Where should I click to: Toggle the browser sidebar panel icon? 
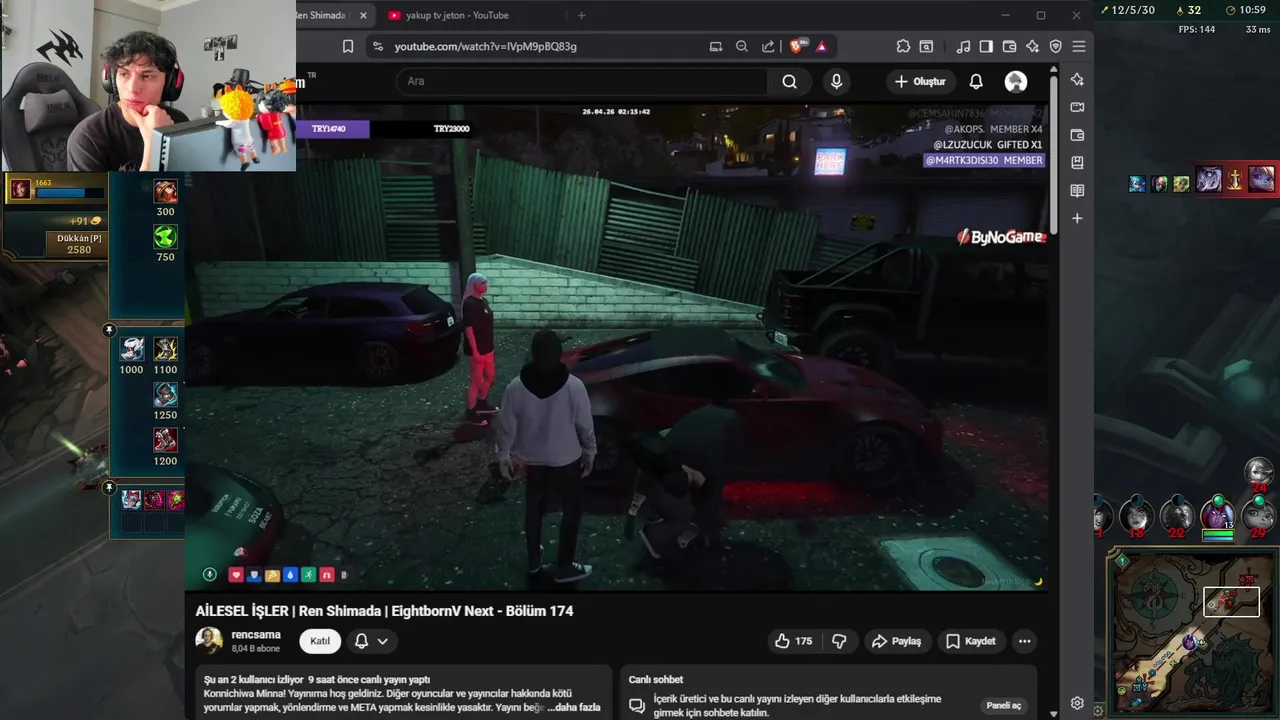986,46
